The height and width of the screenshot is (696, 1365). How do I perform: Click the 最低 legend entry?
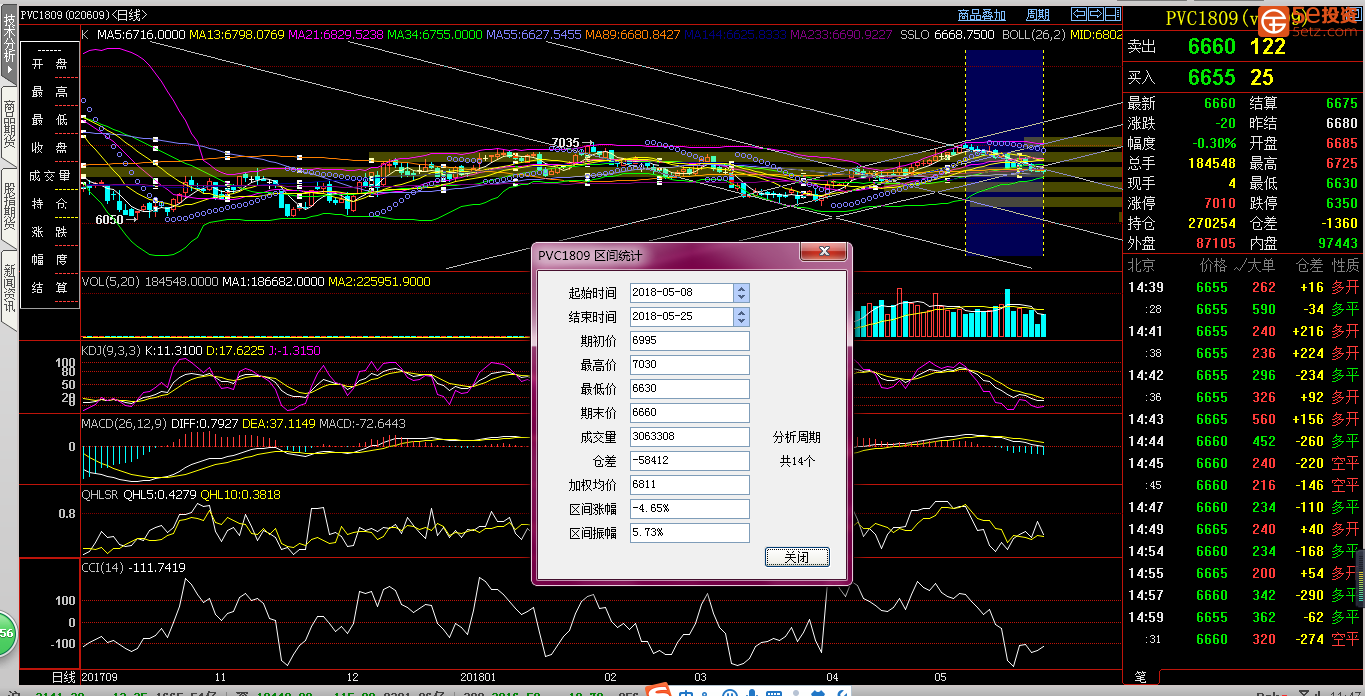[x=49, y=120]
